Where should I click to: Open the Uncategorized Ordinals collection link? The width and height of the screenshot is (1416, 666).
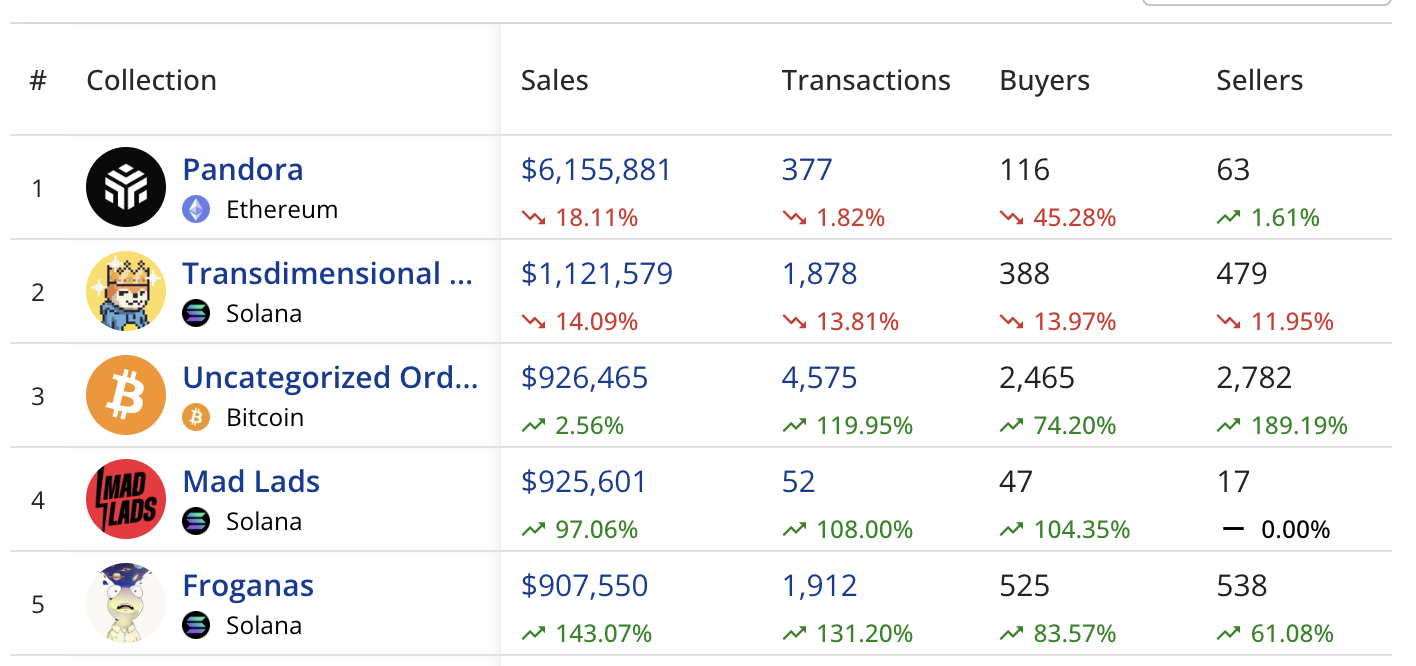coord(330,377)
